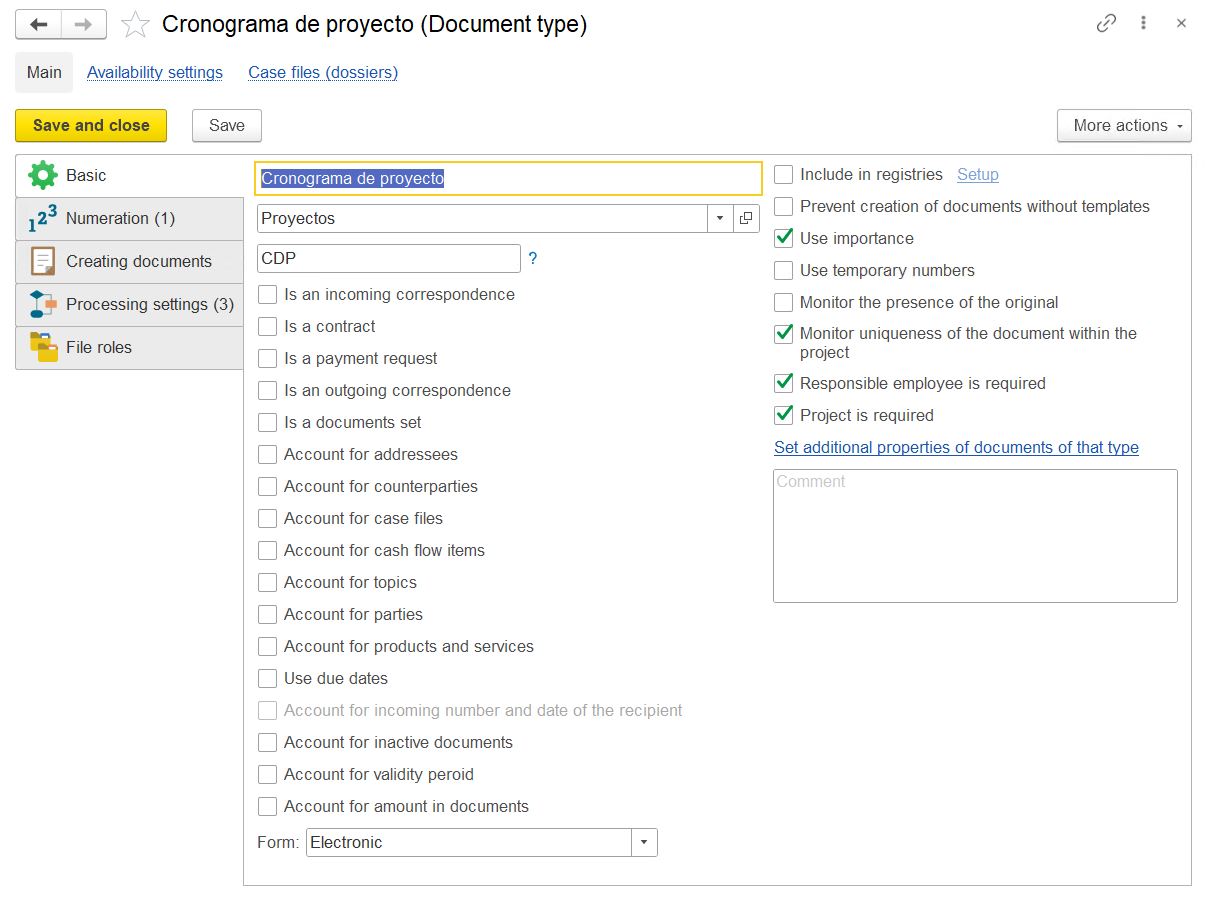
Task: Enable the Is a contract checkbox
Action: [x=267, y=326]
